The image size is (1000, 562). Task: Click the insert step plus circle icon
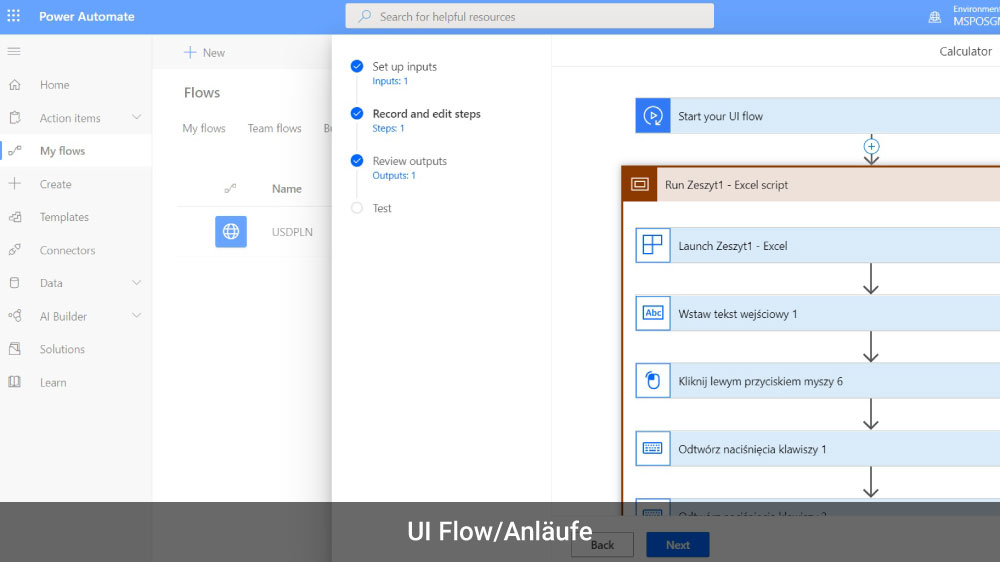click(x=871, y=146)
